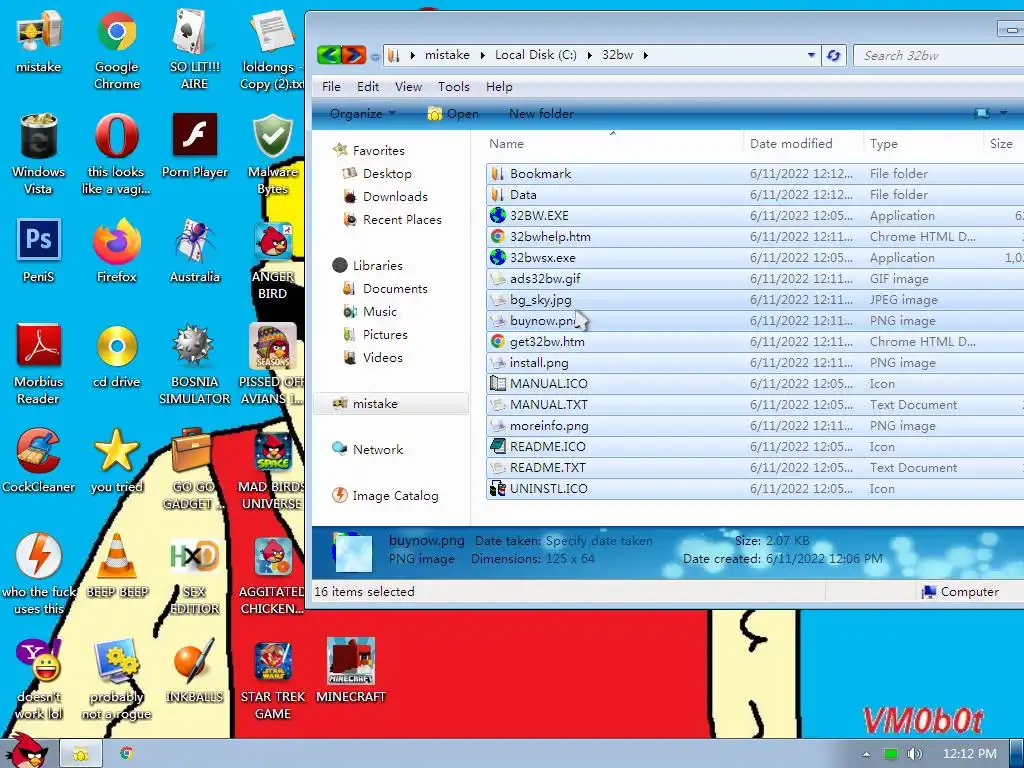This screenshot has width=1024, height=768.
Task: Open Morbius Reader PDF icon
Action: (x=39, y=364)
